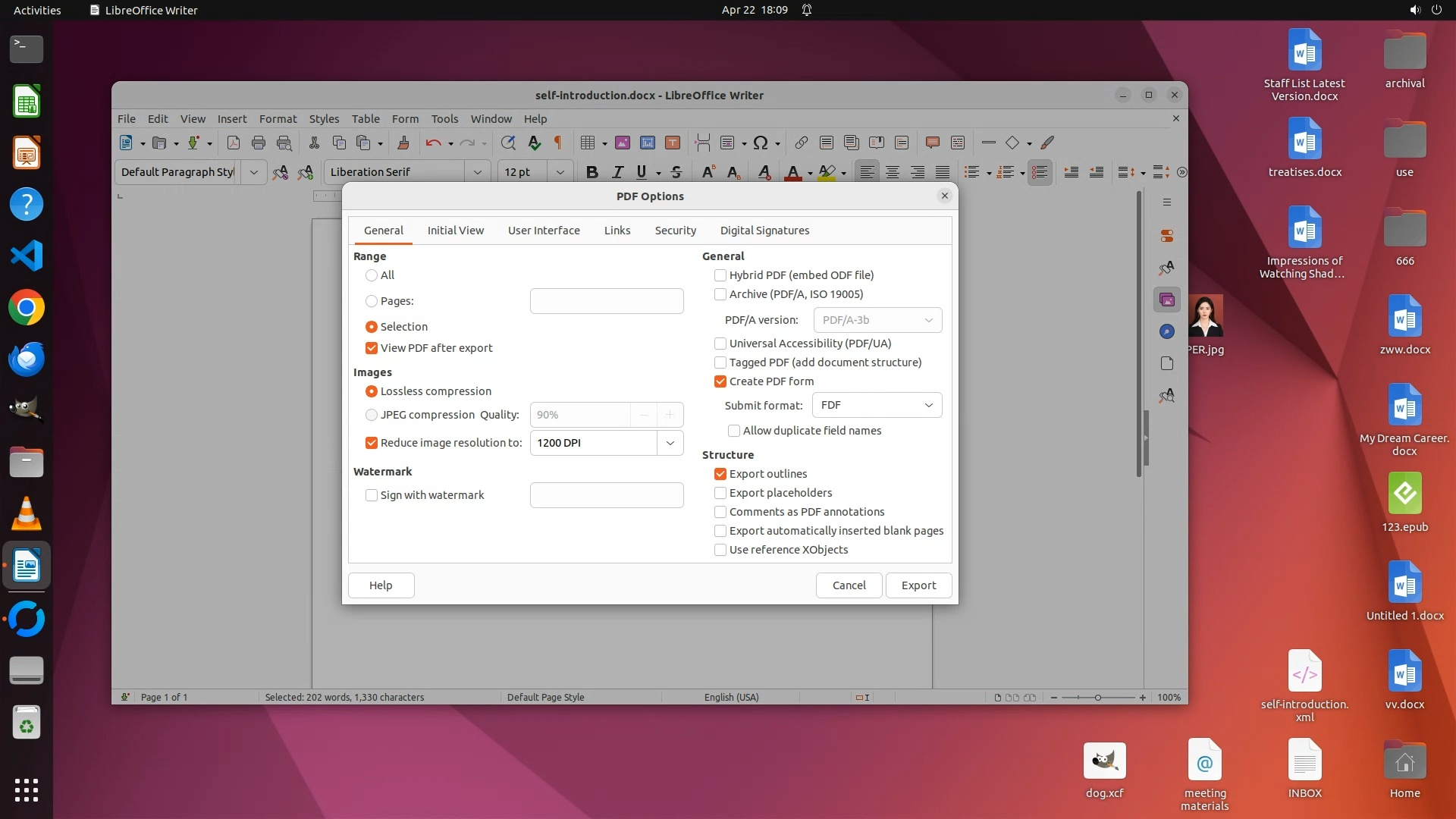Click the Italic formatting icon

point(617,172)
